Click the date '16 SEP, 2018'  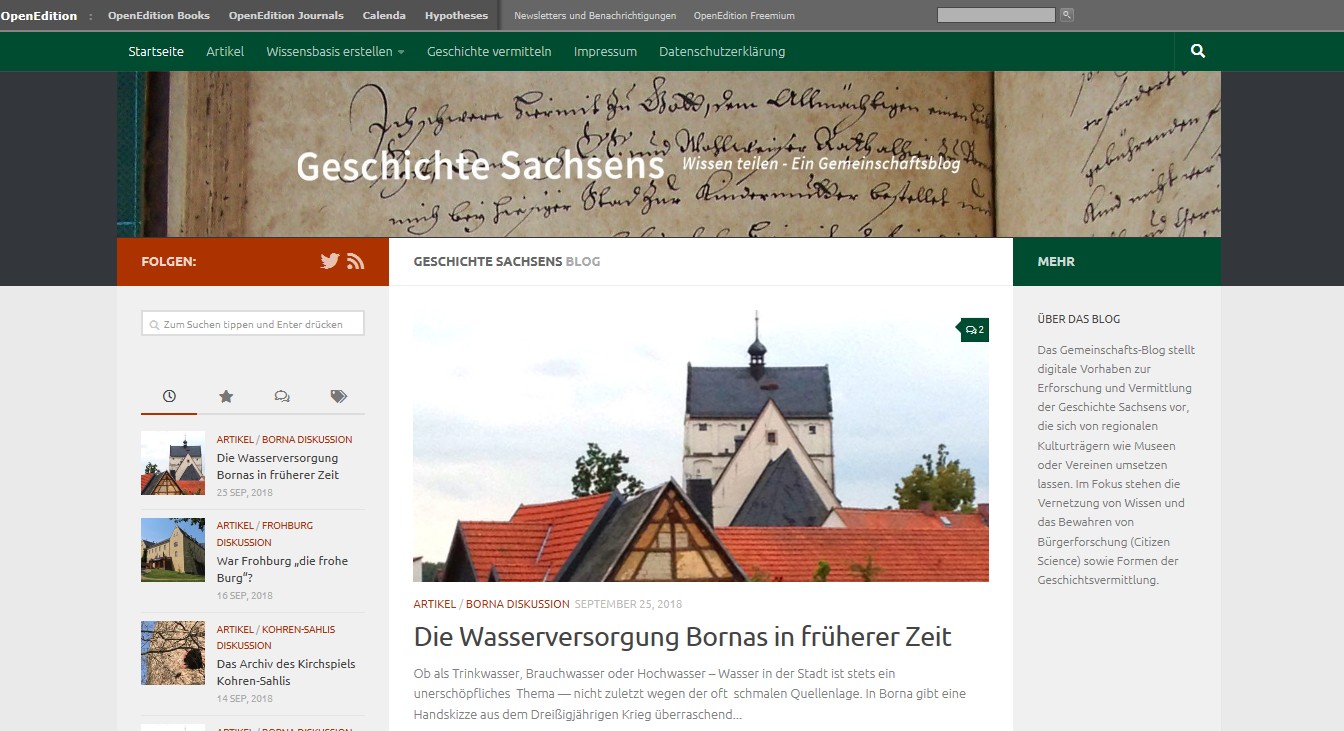[x=245, y=596]
